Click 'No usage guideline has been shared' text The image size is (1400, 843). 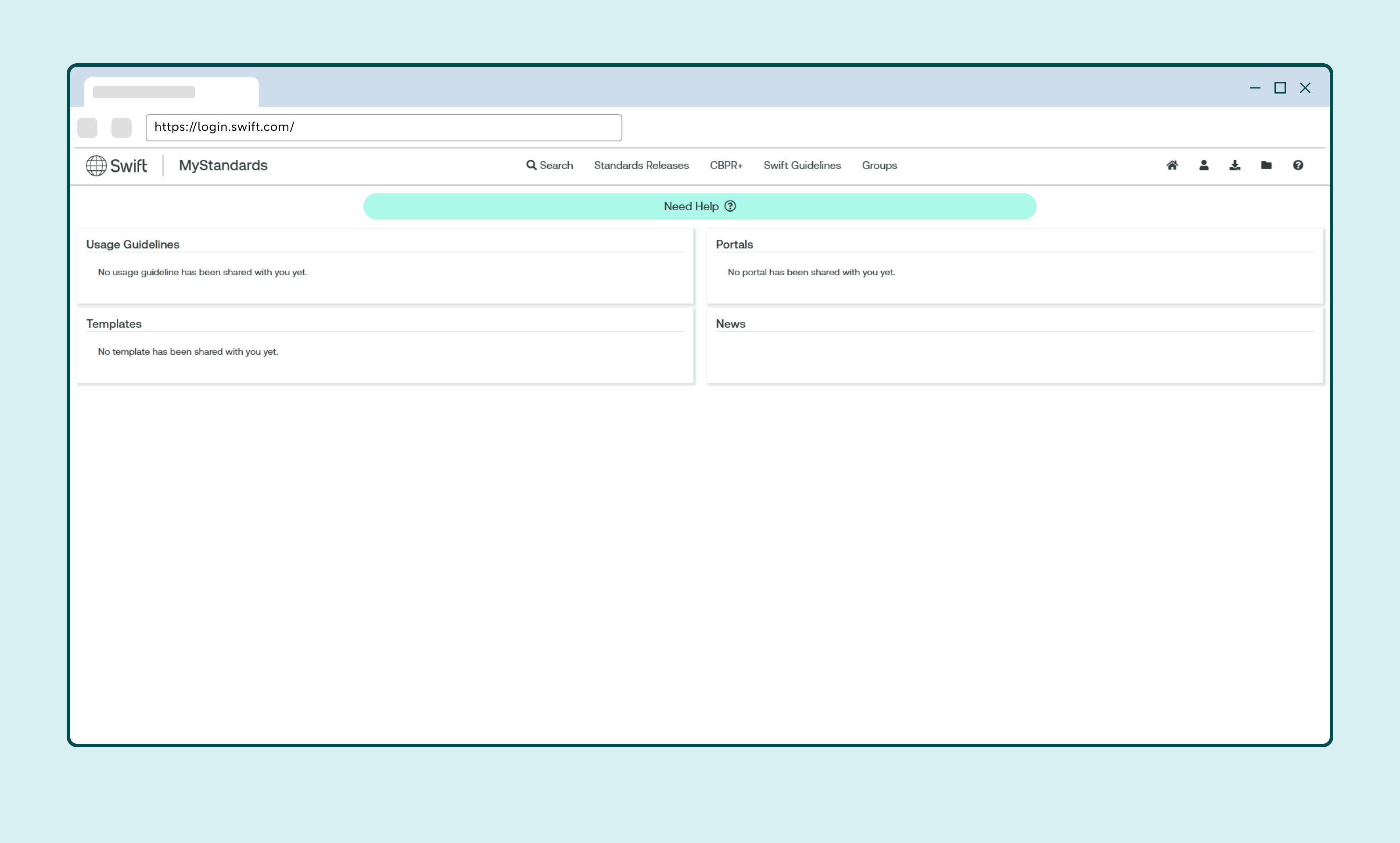[203, 272]
